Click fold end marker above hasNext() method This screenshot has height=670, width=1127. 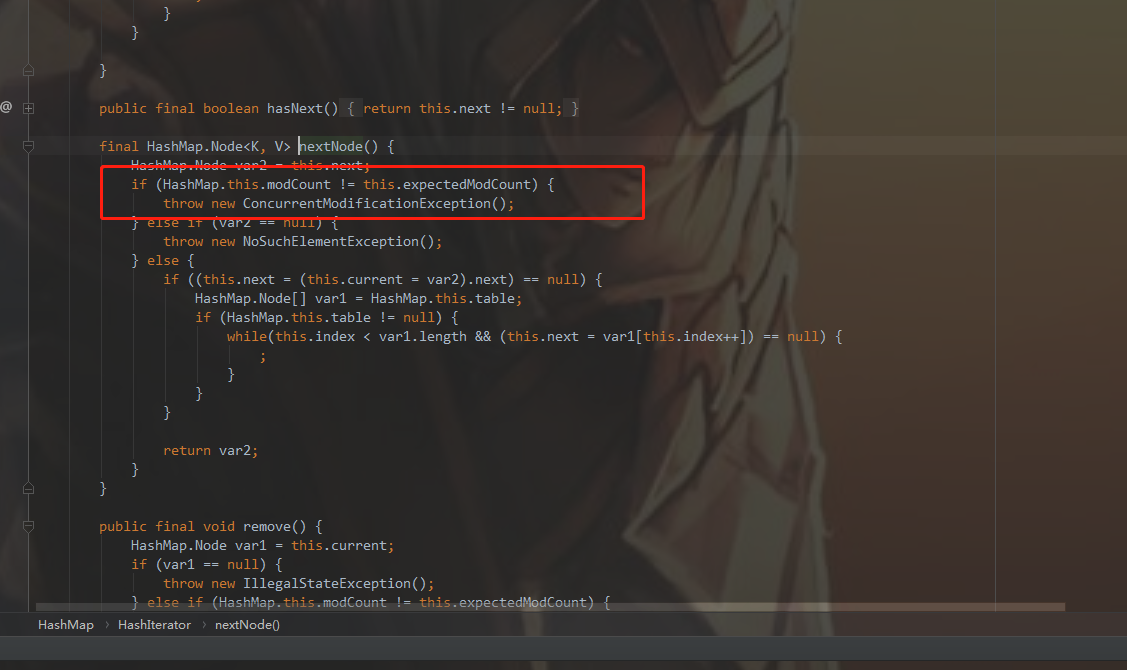coord(29,70)
